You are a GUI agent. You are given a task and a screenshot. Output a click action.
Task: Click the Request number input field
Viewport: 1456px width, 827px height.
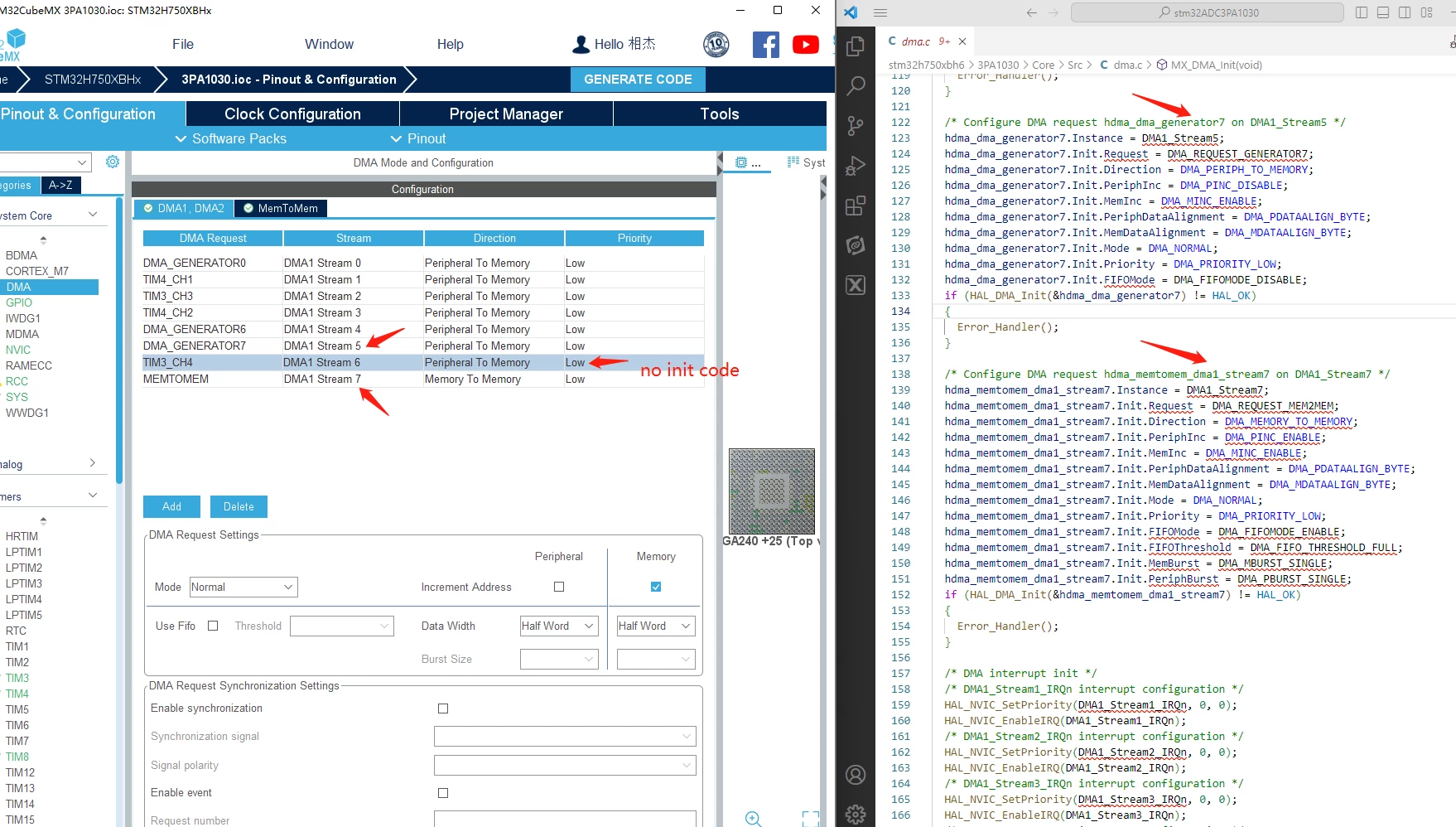565,819
